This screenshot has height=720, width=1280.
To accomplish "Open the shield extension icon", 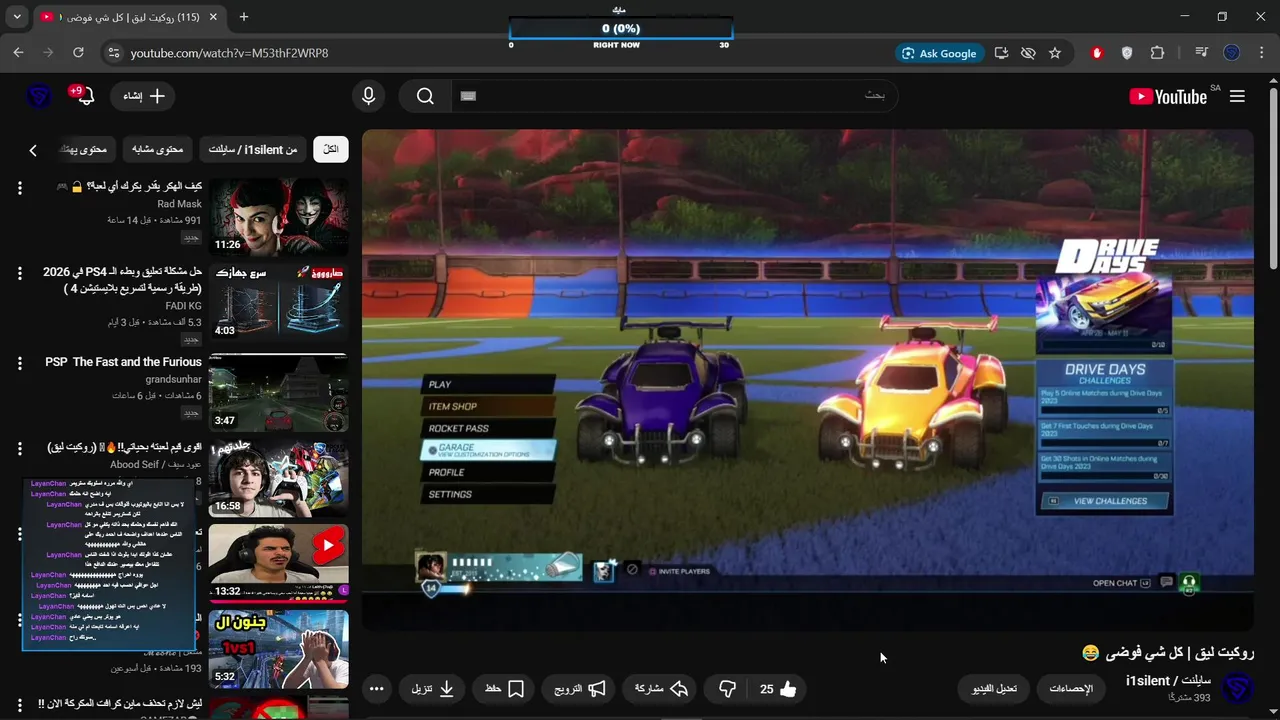I will pos(1127,53).
